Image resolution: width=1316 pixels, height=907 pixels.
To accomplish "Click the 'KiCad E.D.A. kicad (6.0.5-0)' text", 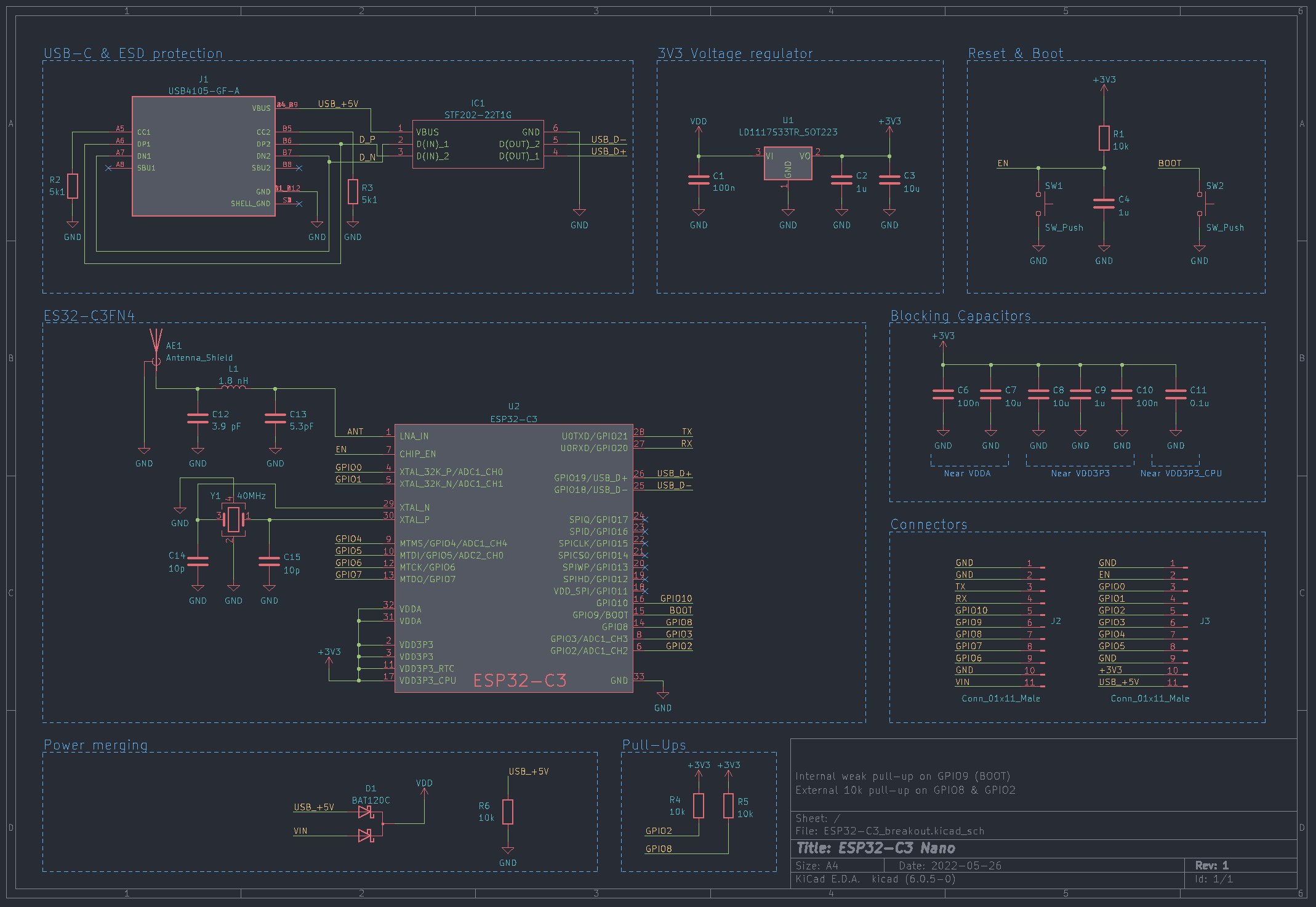I will pyautogui.click(x=875, y=879).
